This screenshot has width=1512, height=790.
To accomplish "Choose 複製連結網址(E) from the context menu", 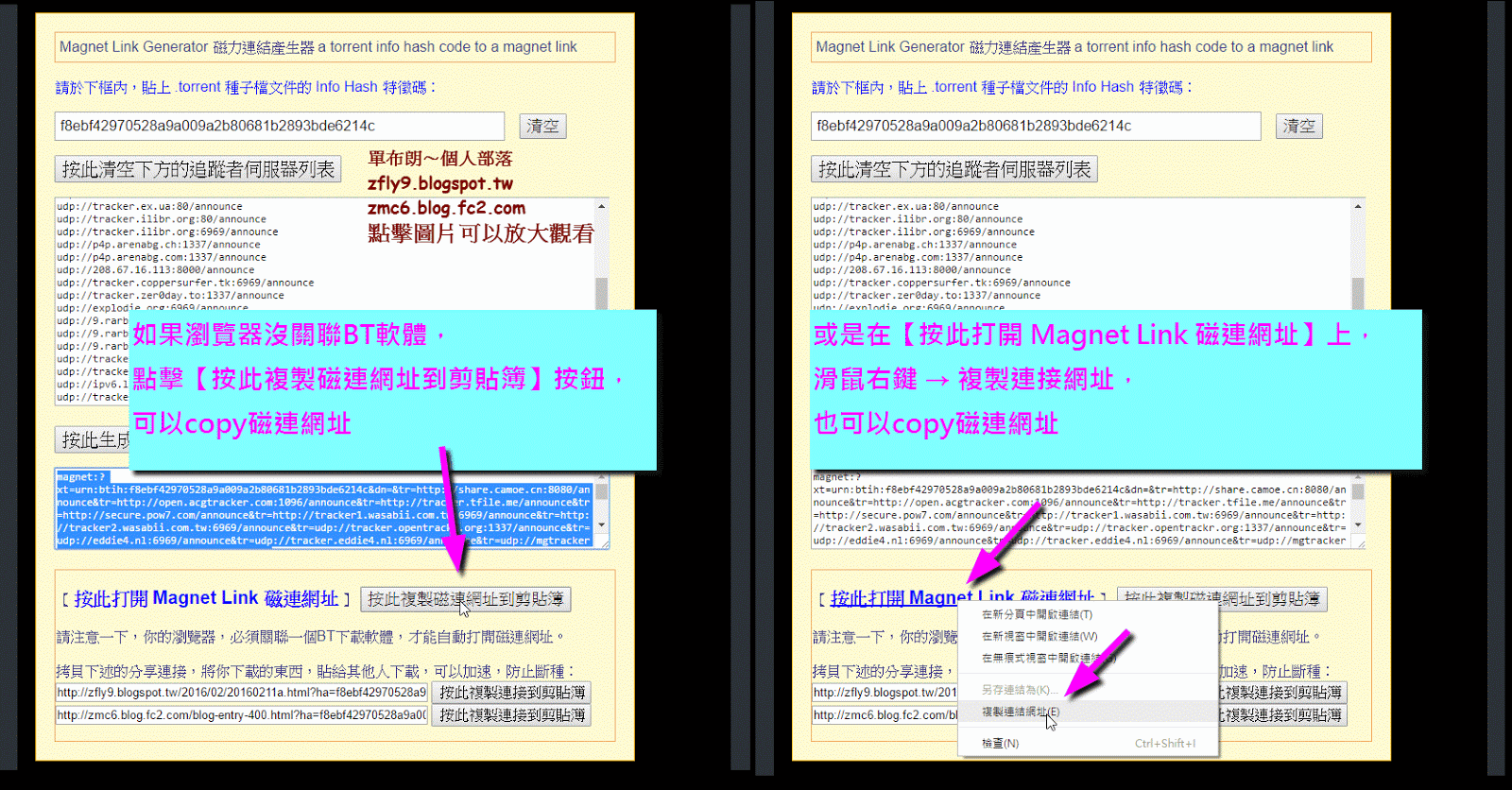I will click(x=1088, y=712).
